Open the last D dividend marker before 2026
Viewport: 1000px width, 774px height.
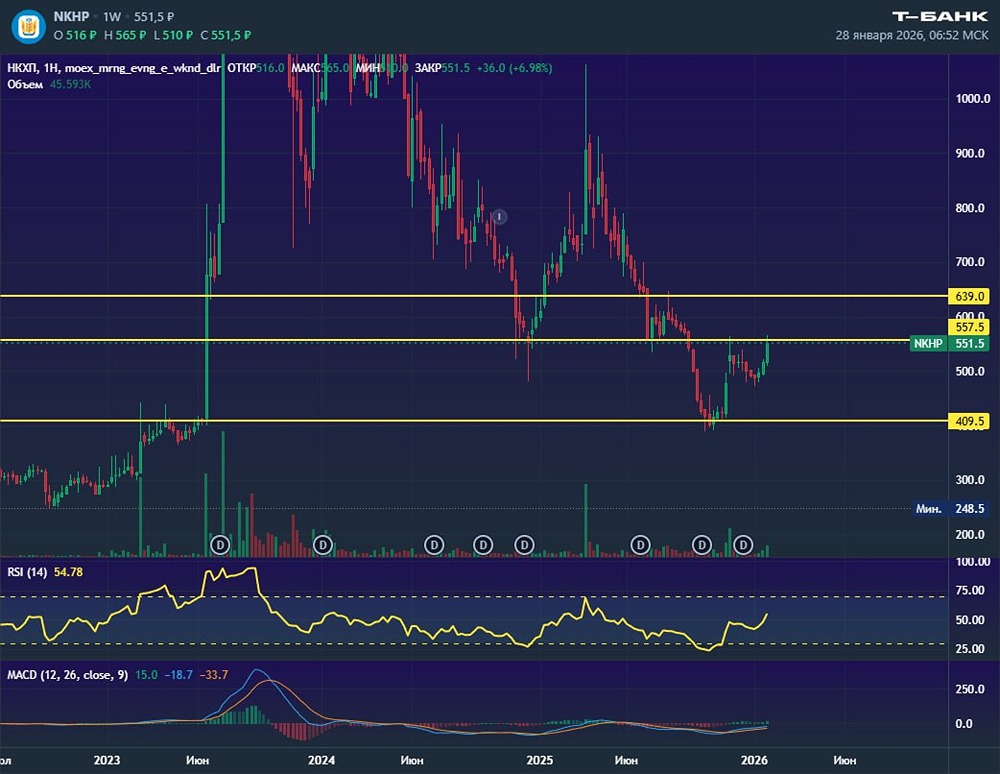[743, 545]
